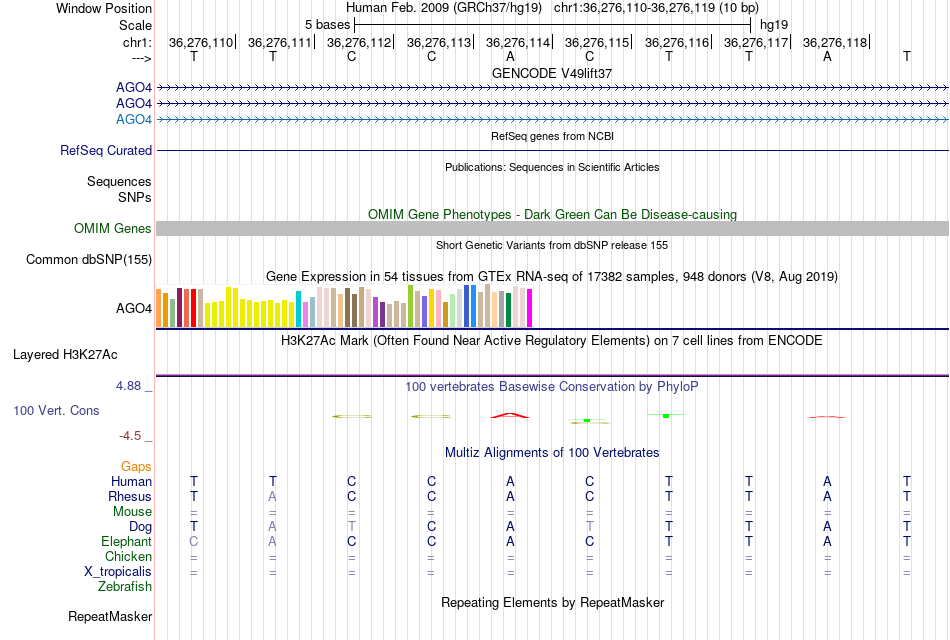Screen dimensions: 950x640
Task: Click the Sequences track label
Action: pos(119,181)
